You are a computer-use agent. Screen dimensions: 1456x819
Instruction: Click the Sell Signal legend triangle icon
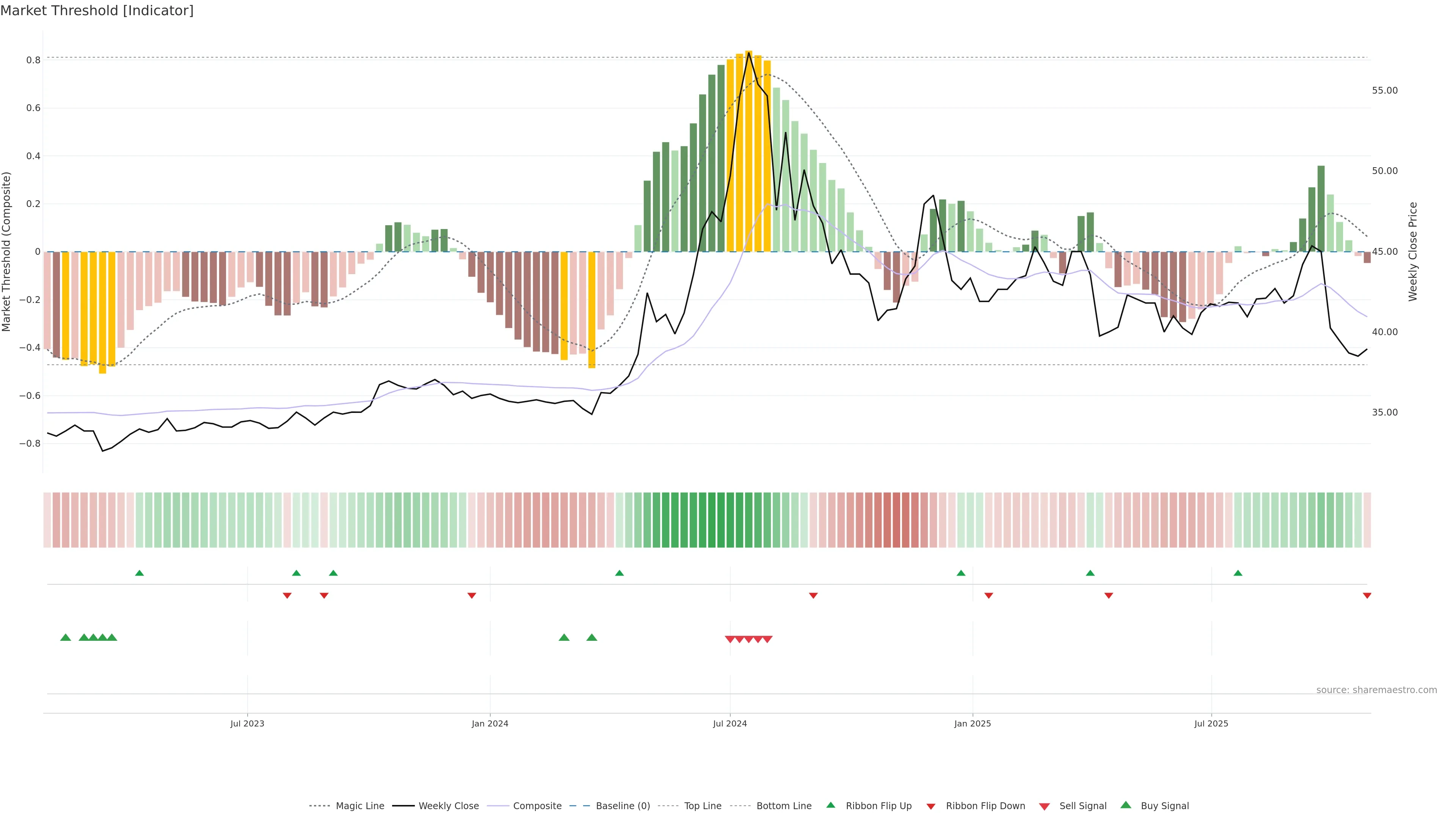coord(1044,806)
